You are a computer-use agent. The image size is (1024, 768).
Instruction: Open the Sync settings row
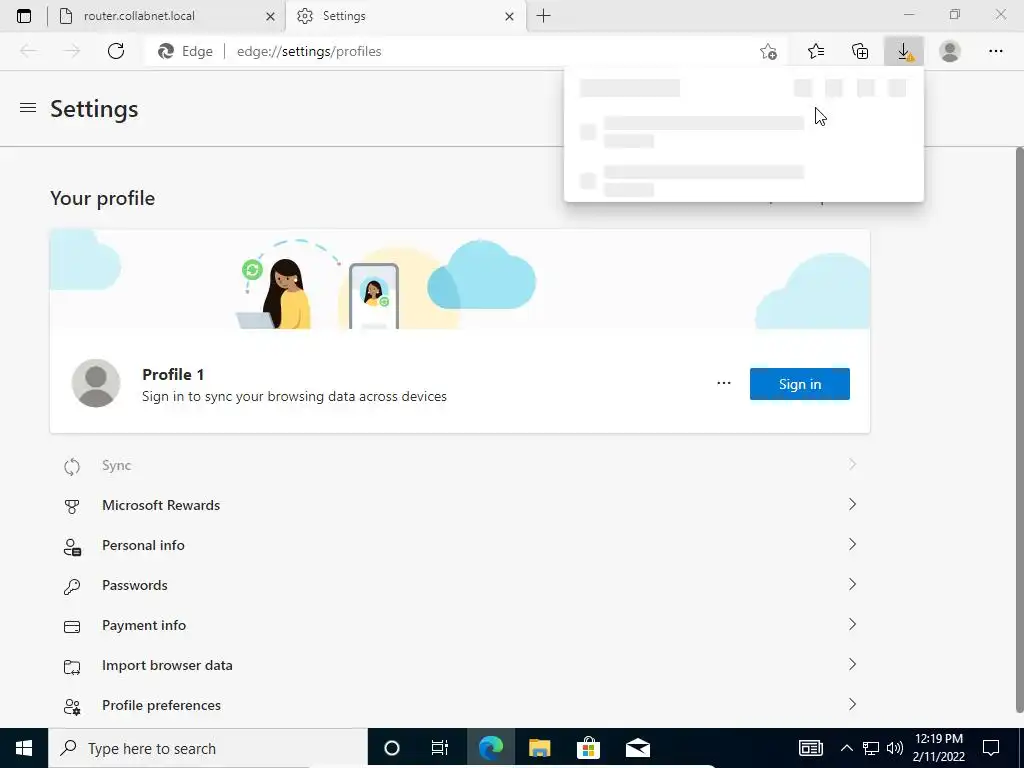(x=460, y=466)
